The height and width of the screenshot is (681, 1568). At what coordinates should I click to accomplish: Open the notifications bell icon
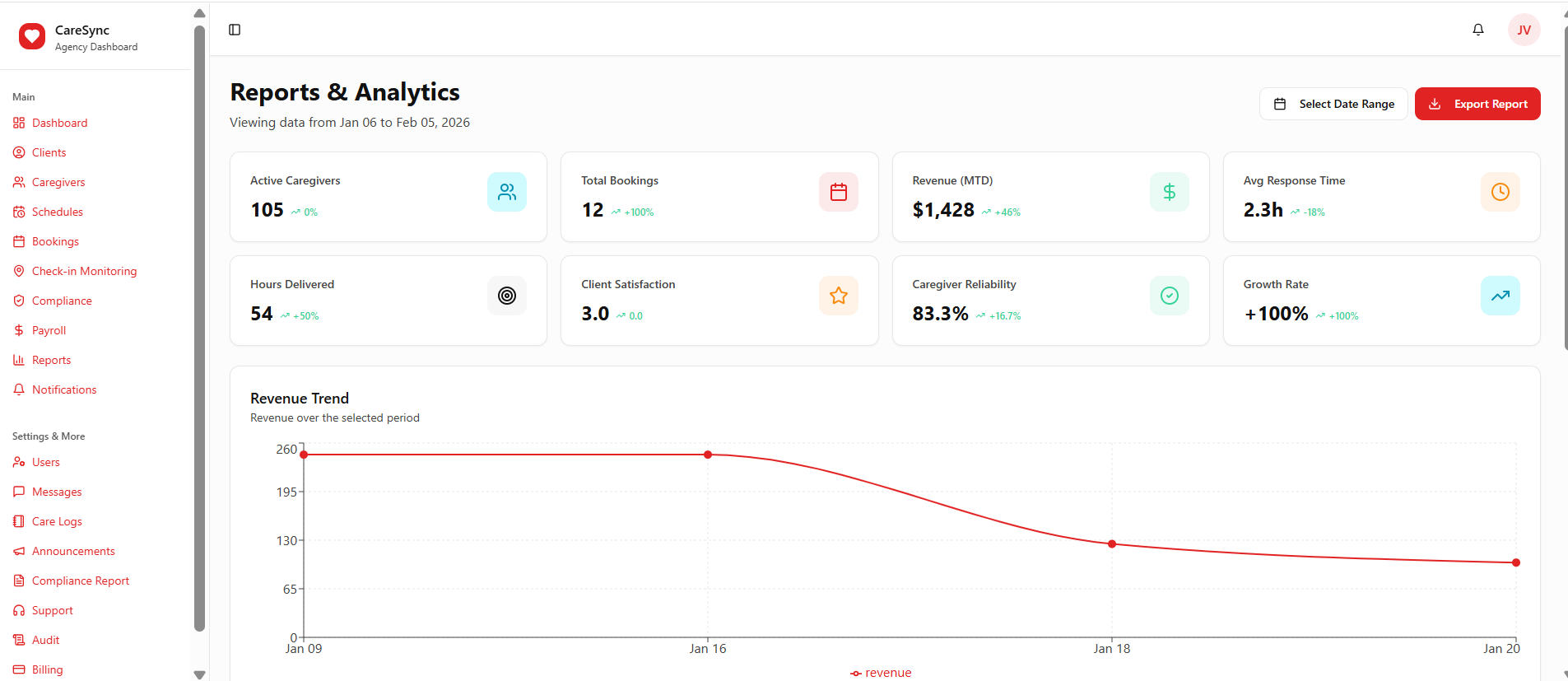(1478, 30)
